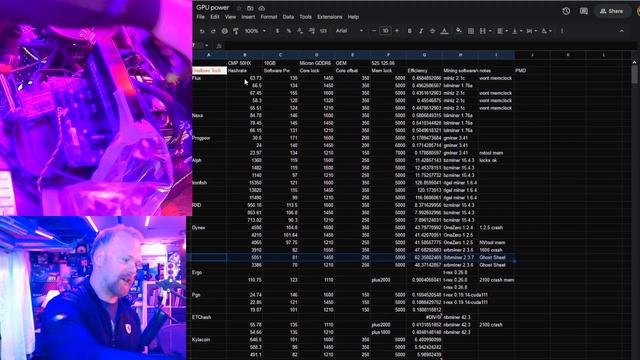The image size is (640, 360).
Task: Select the 'Dynex' row label cell
Action: (209, 228)
